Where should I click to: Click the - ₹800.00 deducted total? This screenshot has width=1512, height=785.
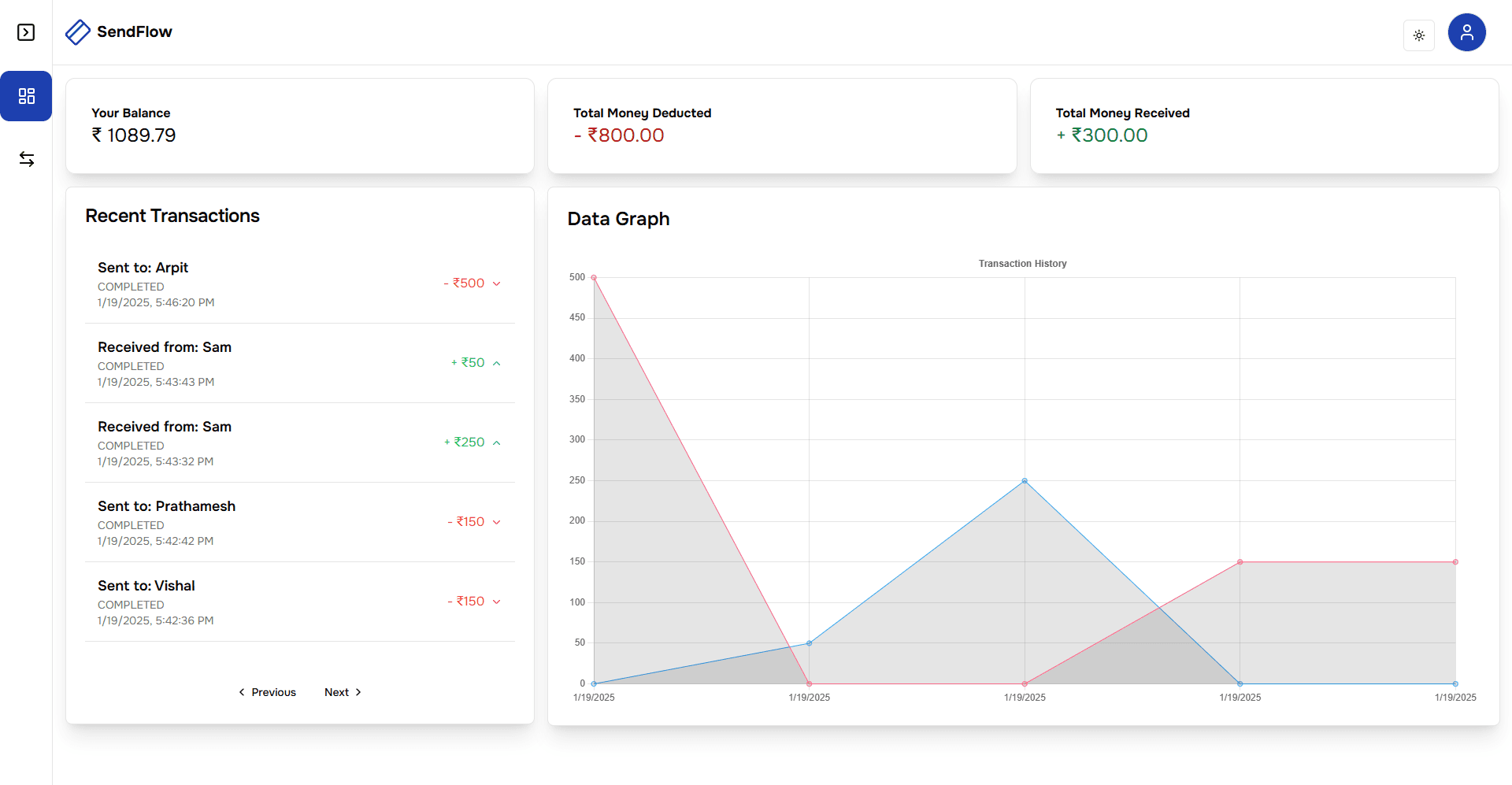[x=619, y=135]
